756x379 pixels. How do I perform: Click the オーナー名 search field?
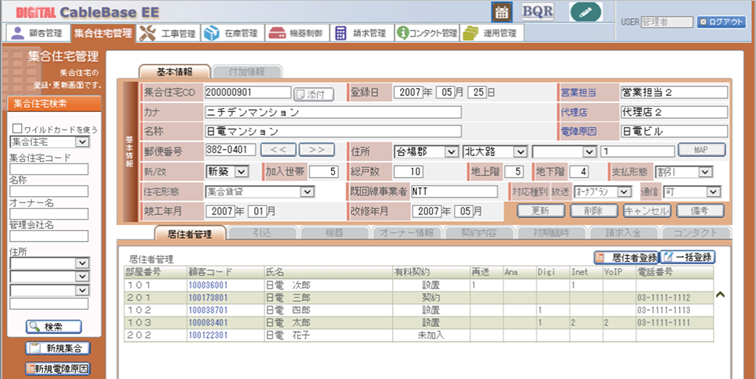click(x=49, y=214)
